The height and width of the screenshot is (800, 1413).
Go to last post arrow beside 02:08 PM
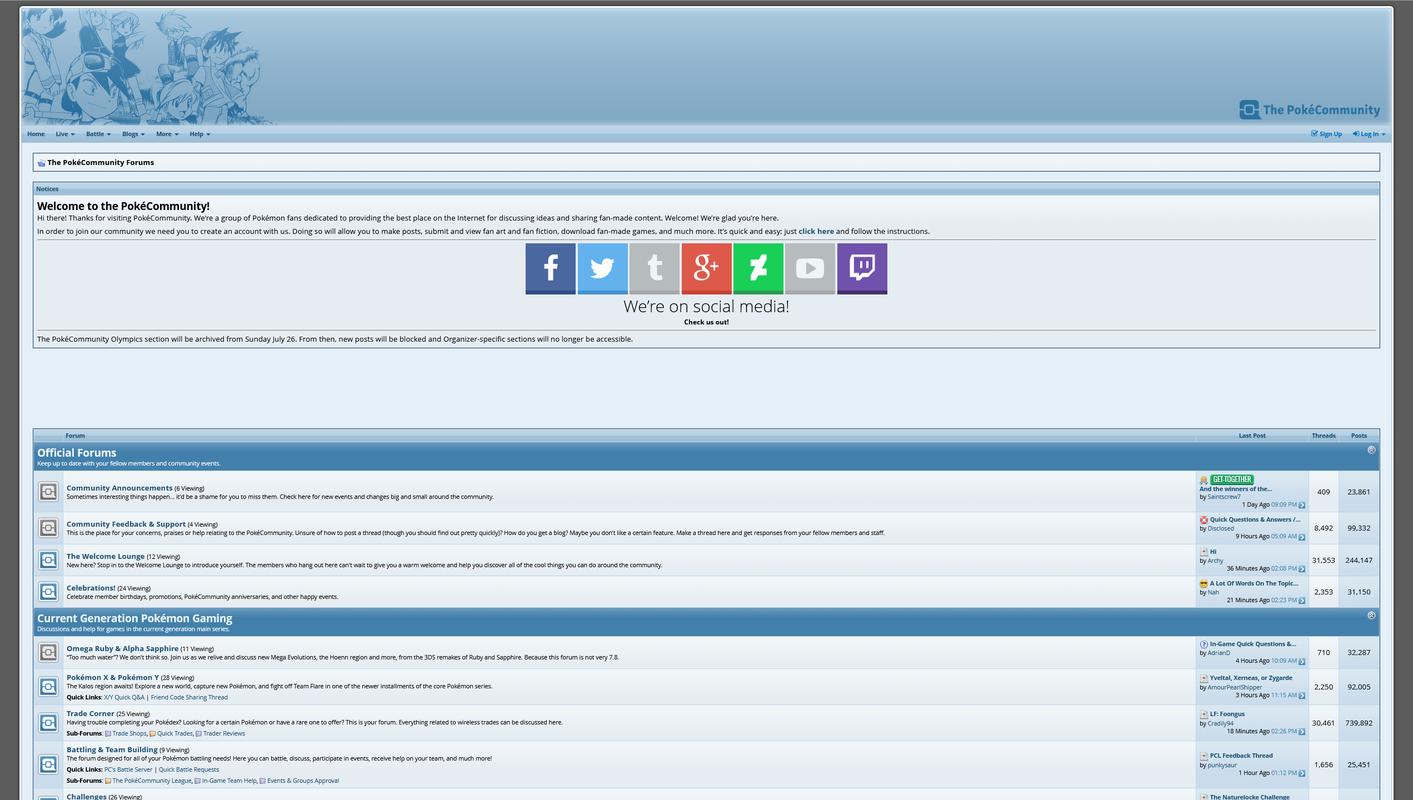coord(1302,569)
